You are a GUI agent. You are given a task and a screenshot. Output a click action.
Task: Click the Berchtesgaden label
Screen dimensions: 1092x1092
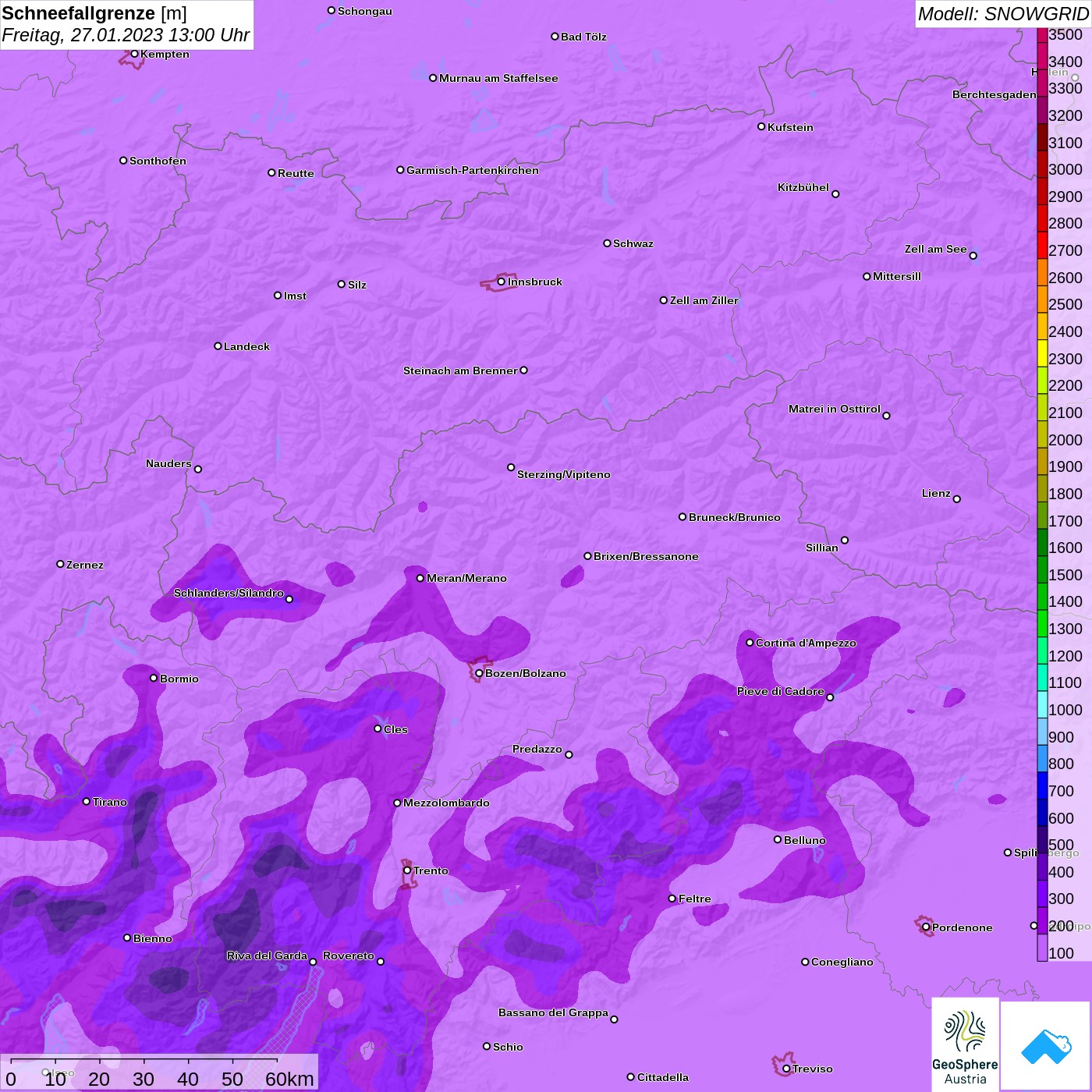[994, 94]
